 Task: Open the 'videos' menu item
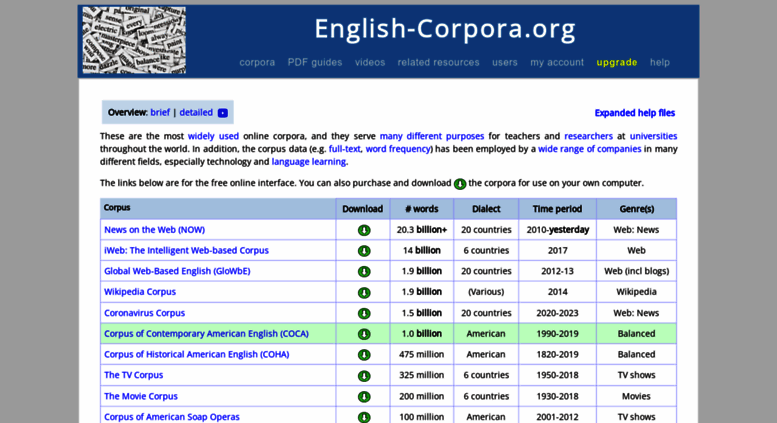370,62
